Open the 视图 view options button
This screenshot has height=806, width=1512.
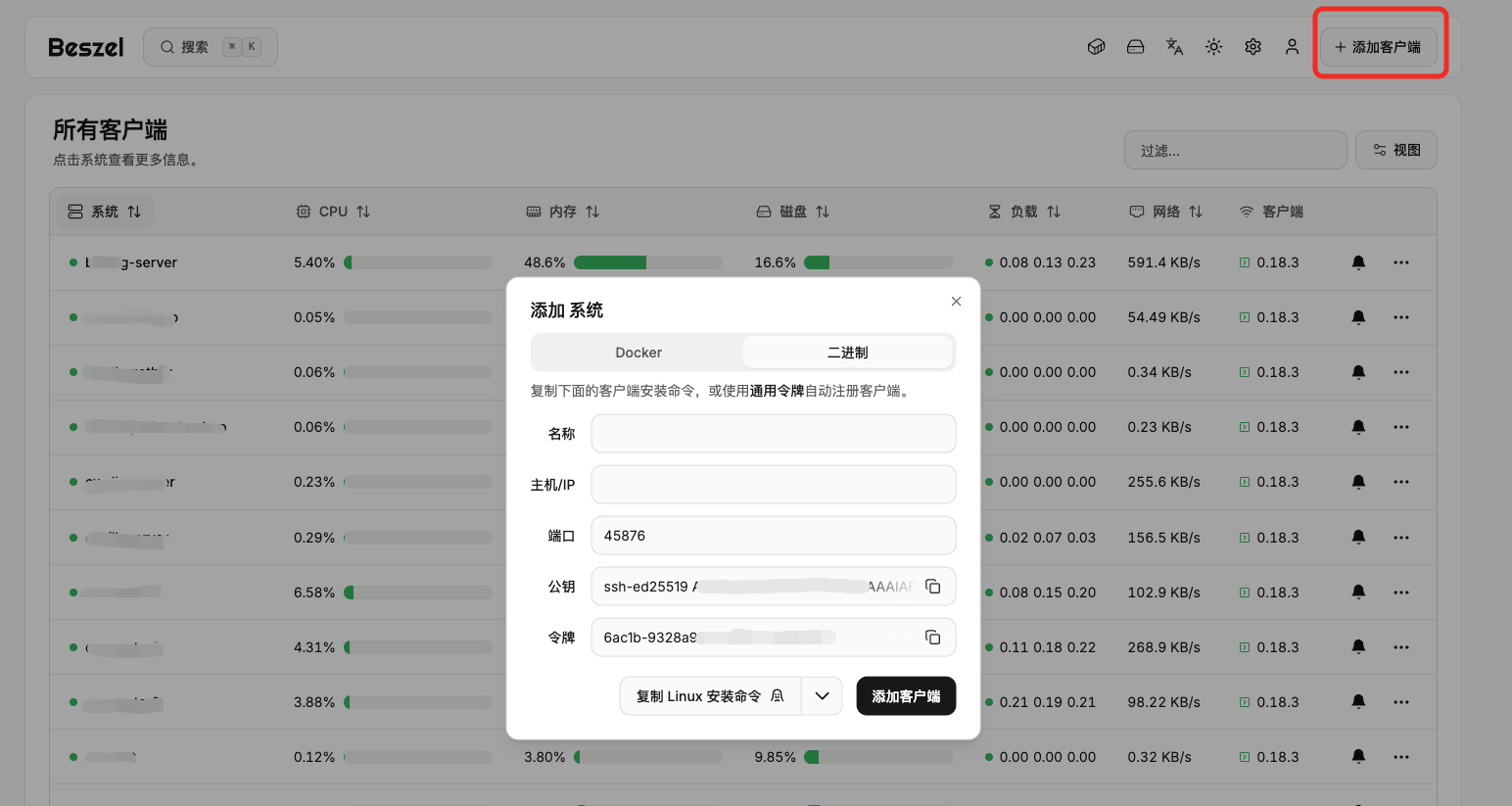[1395, 150]
